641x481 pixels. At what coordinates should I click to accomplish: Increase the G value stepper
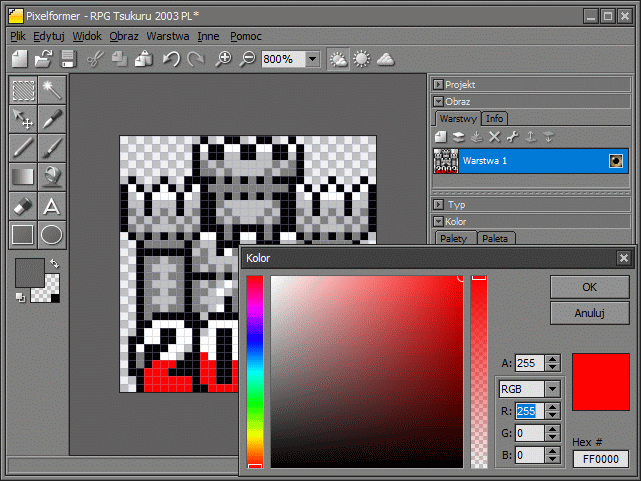coord(553,429)
